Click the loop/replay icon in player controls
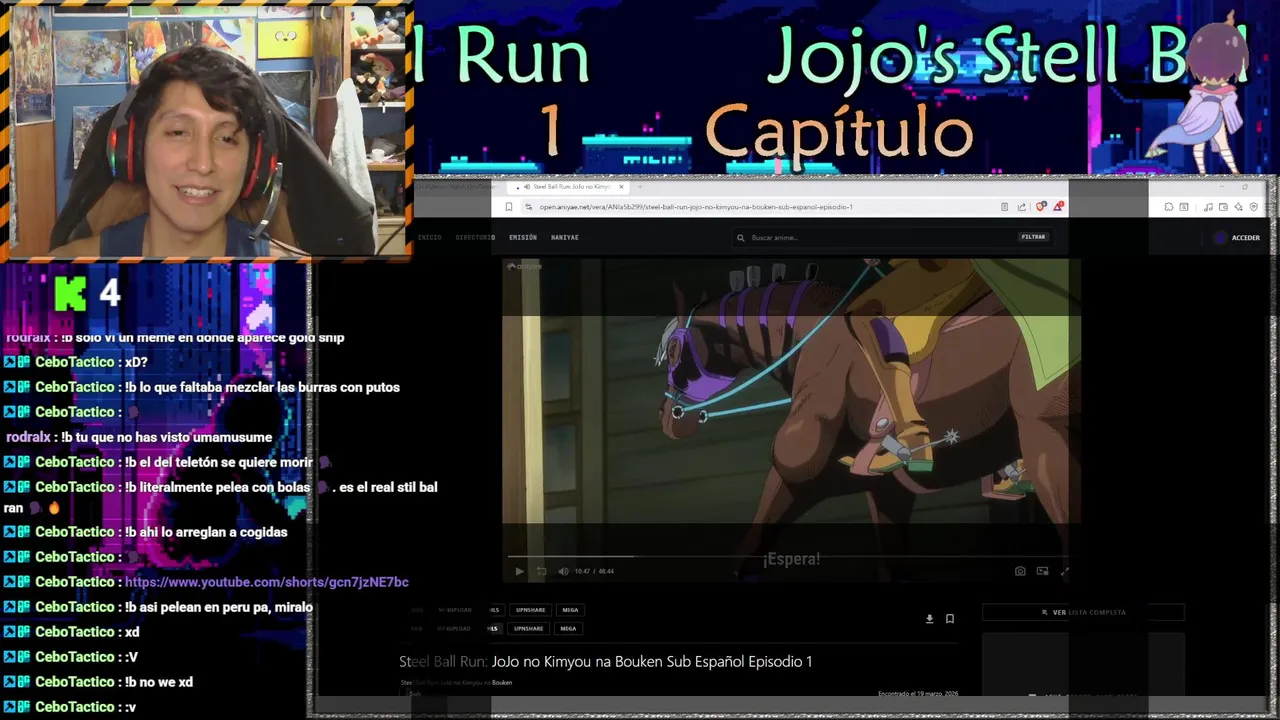 pos(541,571)
